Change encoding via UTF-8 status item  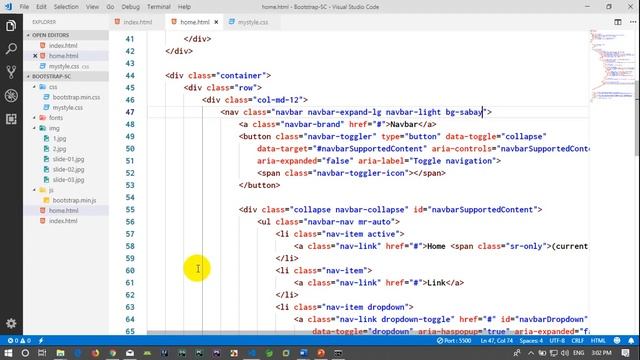pos(557,340)
